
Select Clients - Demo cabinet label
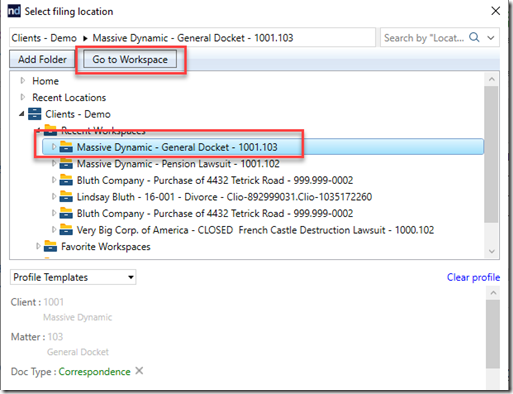pos(78,114)
